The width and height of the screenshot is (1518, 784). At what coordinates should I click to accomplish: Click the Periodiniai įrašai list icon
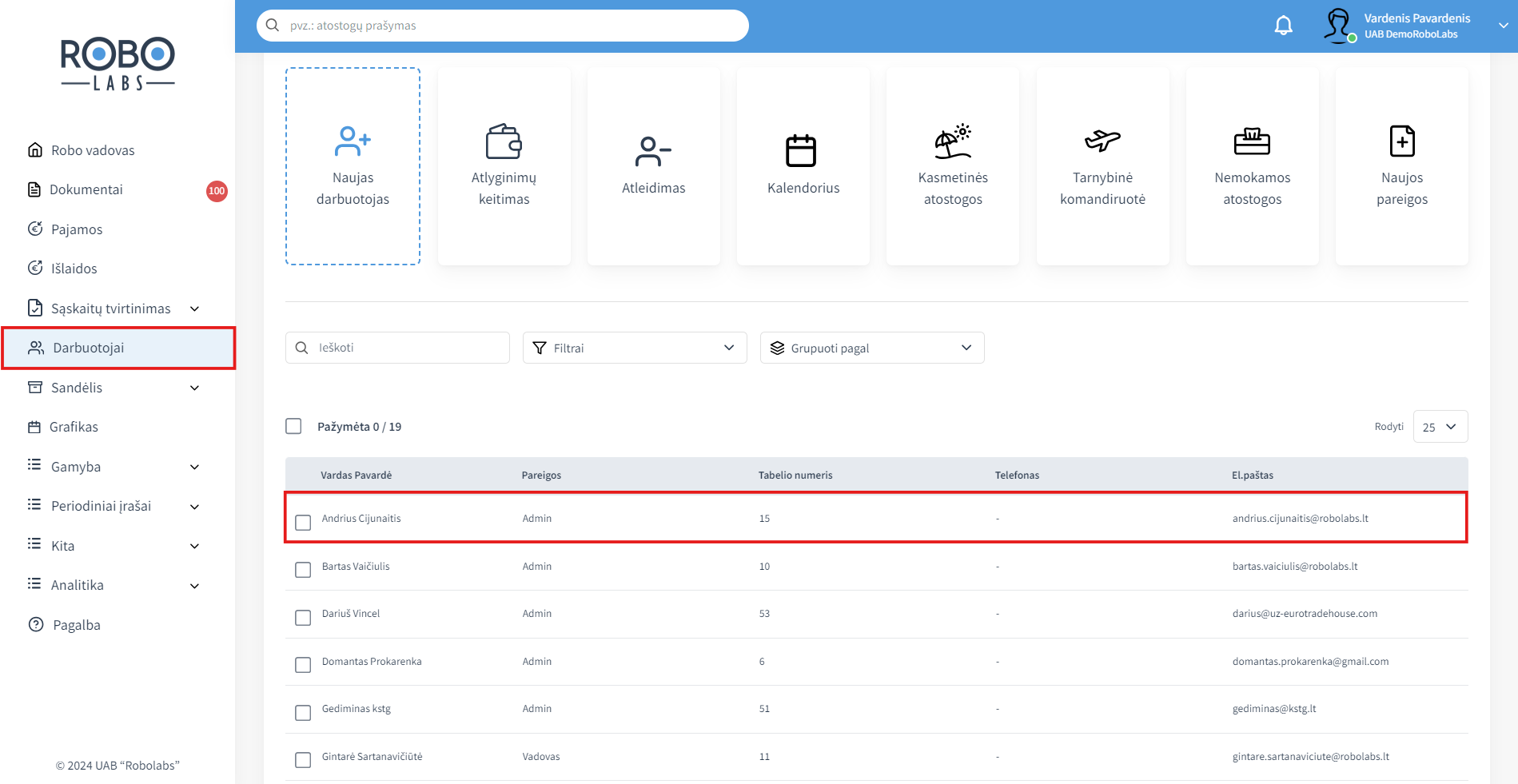[x=34, y=504]
